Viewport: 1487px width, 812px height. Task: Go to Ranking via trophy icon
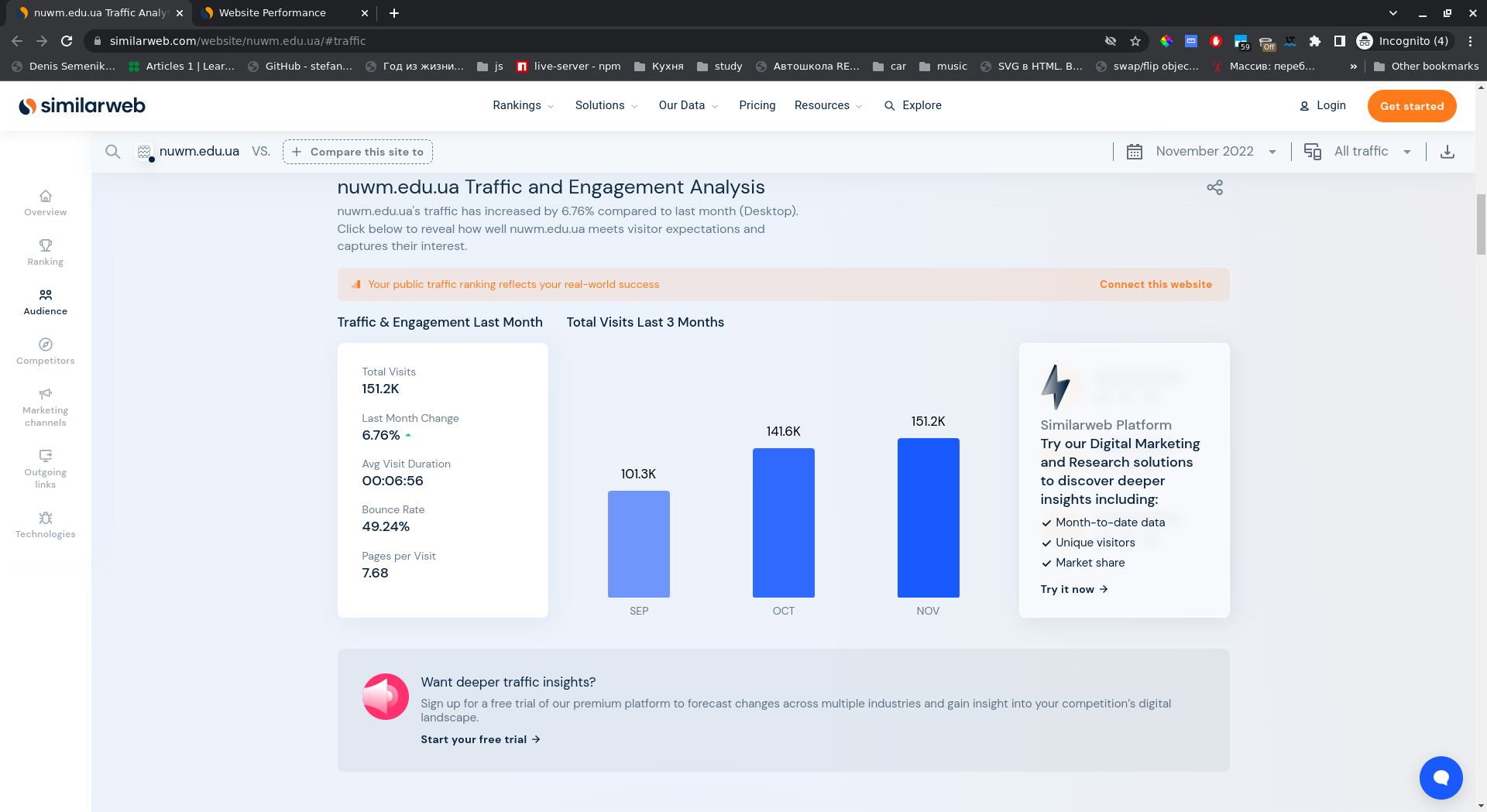[x=45, y=252]
